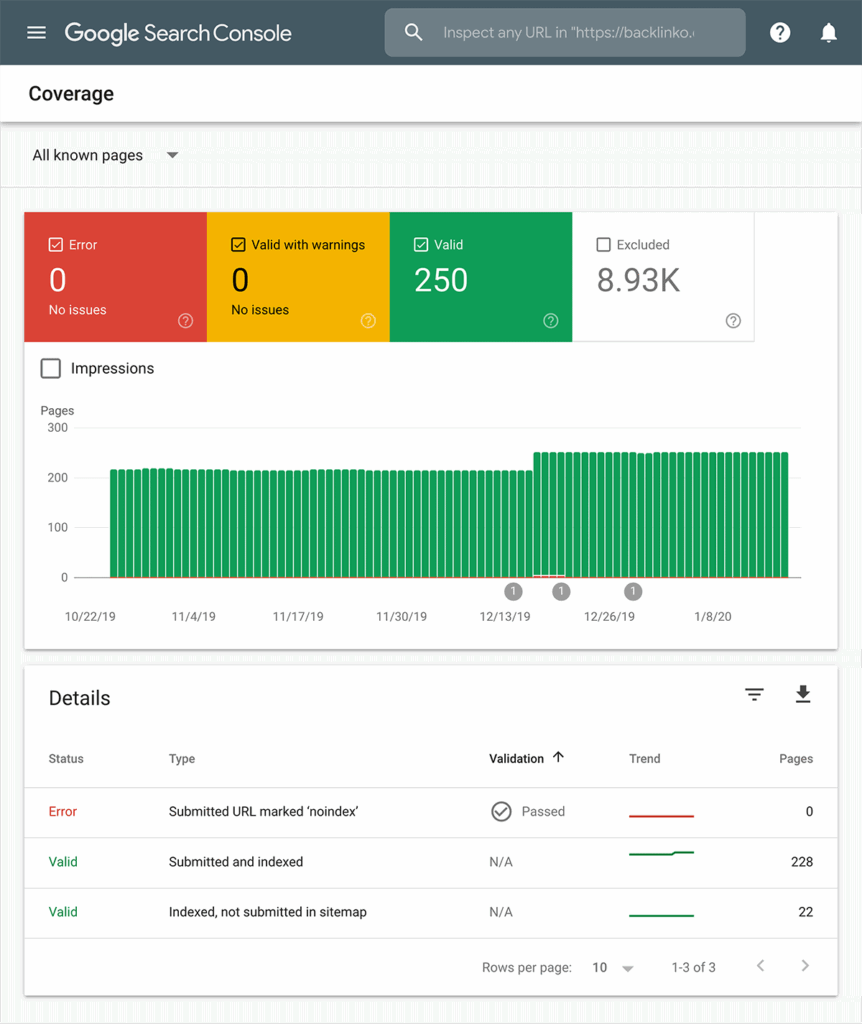862x1024 pixels.
Task: Click the help icon on the Valid card
Action: click(550, 321)
